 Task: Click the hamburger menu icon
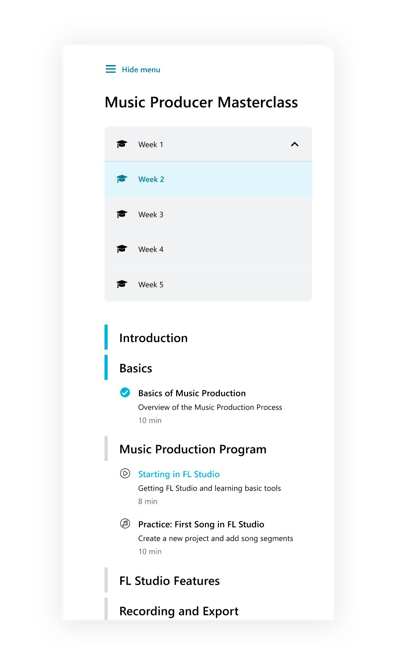(110, 69)
